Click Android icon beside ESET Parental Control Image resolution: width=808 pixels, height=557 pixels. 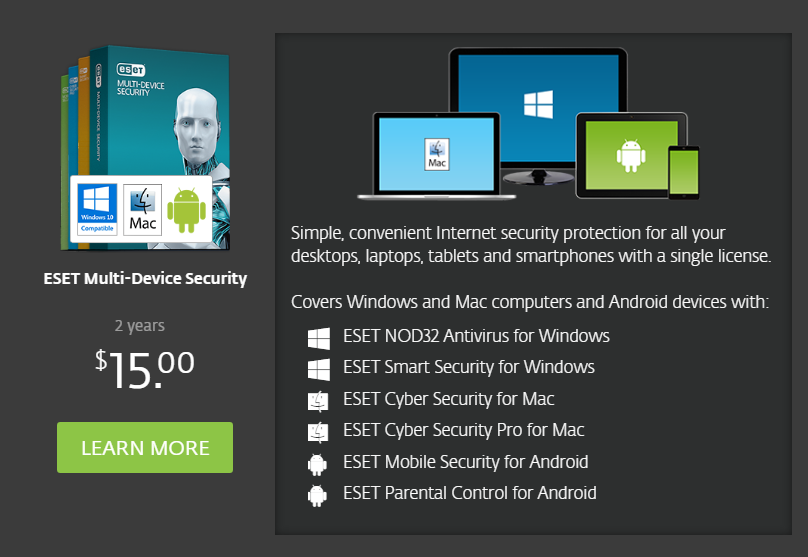(x=317, y=496)
